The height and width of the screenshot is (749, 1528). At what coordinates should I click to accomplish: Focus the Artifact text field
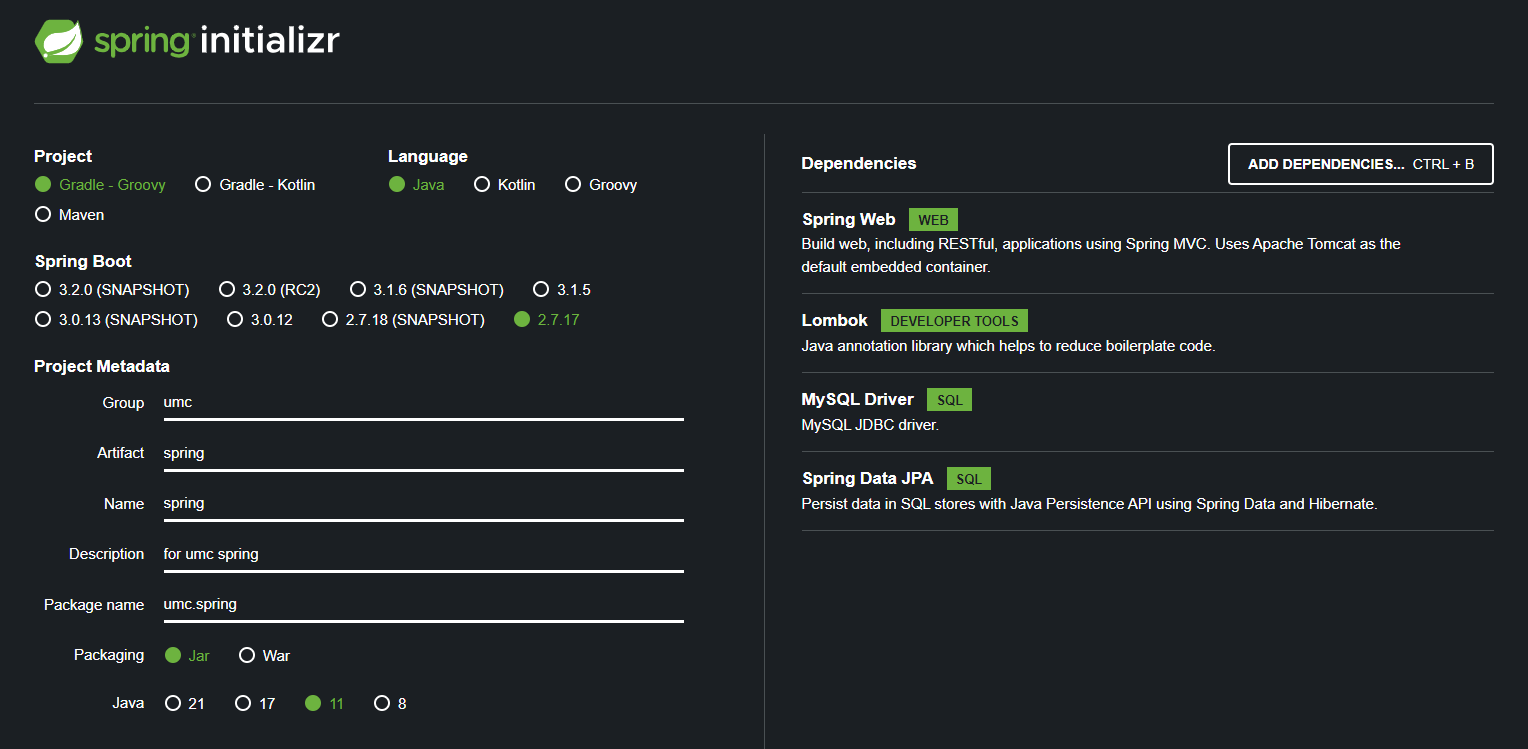423,453
